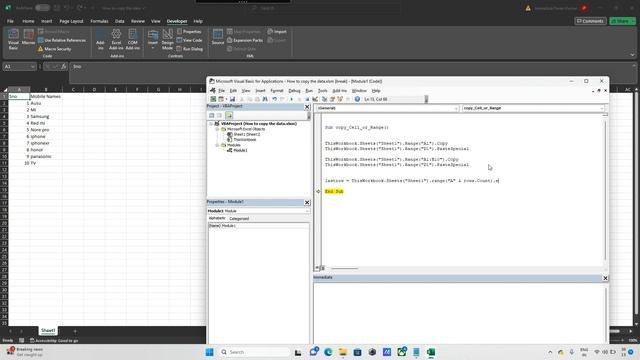Click the Save icon in VBA toolbar

click(x=232, y=99)
